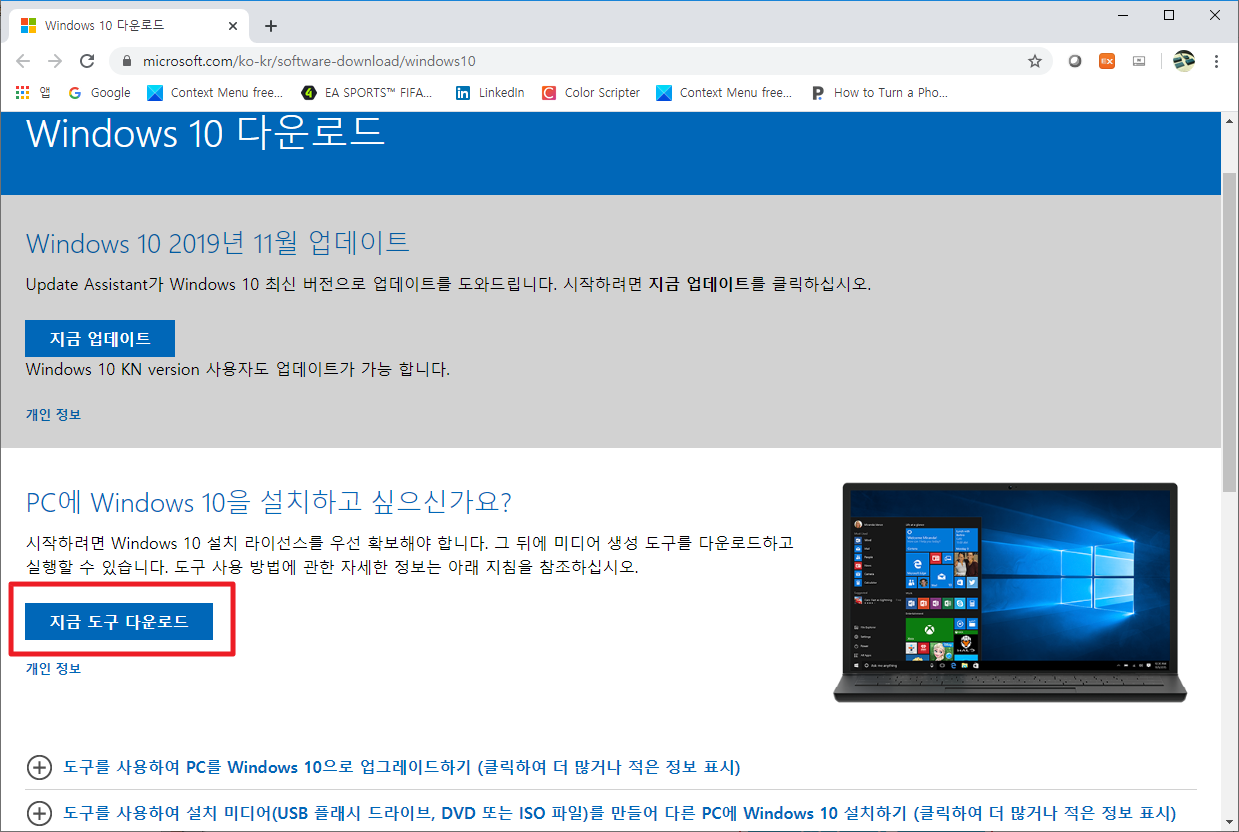
Task: Click the Windows 10 laptop image
Action: 1010,592
